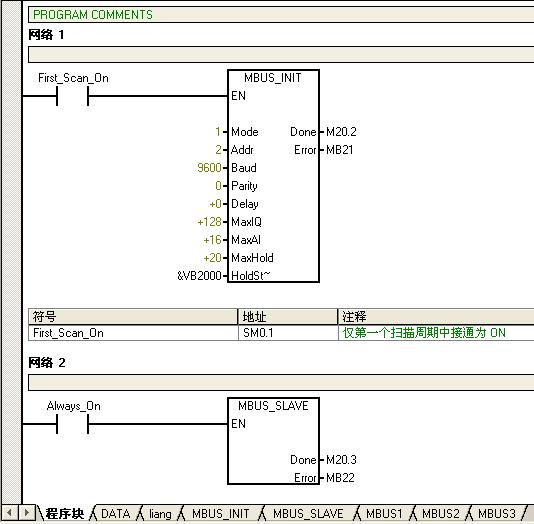Screen dimensions: 534x524
Task: Select the SM0.1 address cell
Action: [288, 333]
